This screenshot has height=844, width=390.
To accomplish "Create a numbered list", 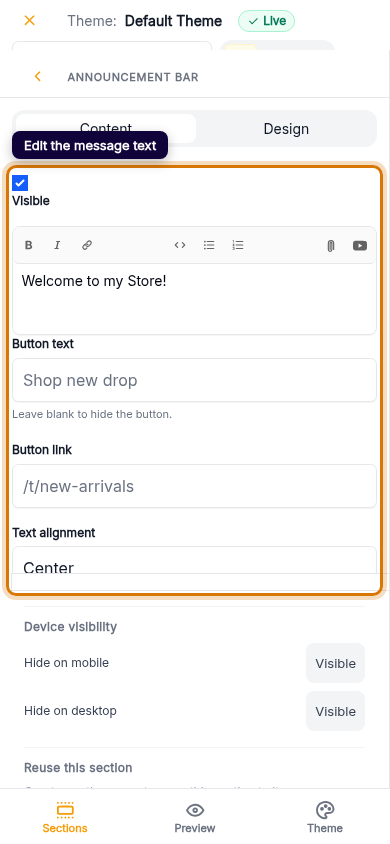I will (x=238, y=245).
